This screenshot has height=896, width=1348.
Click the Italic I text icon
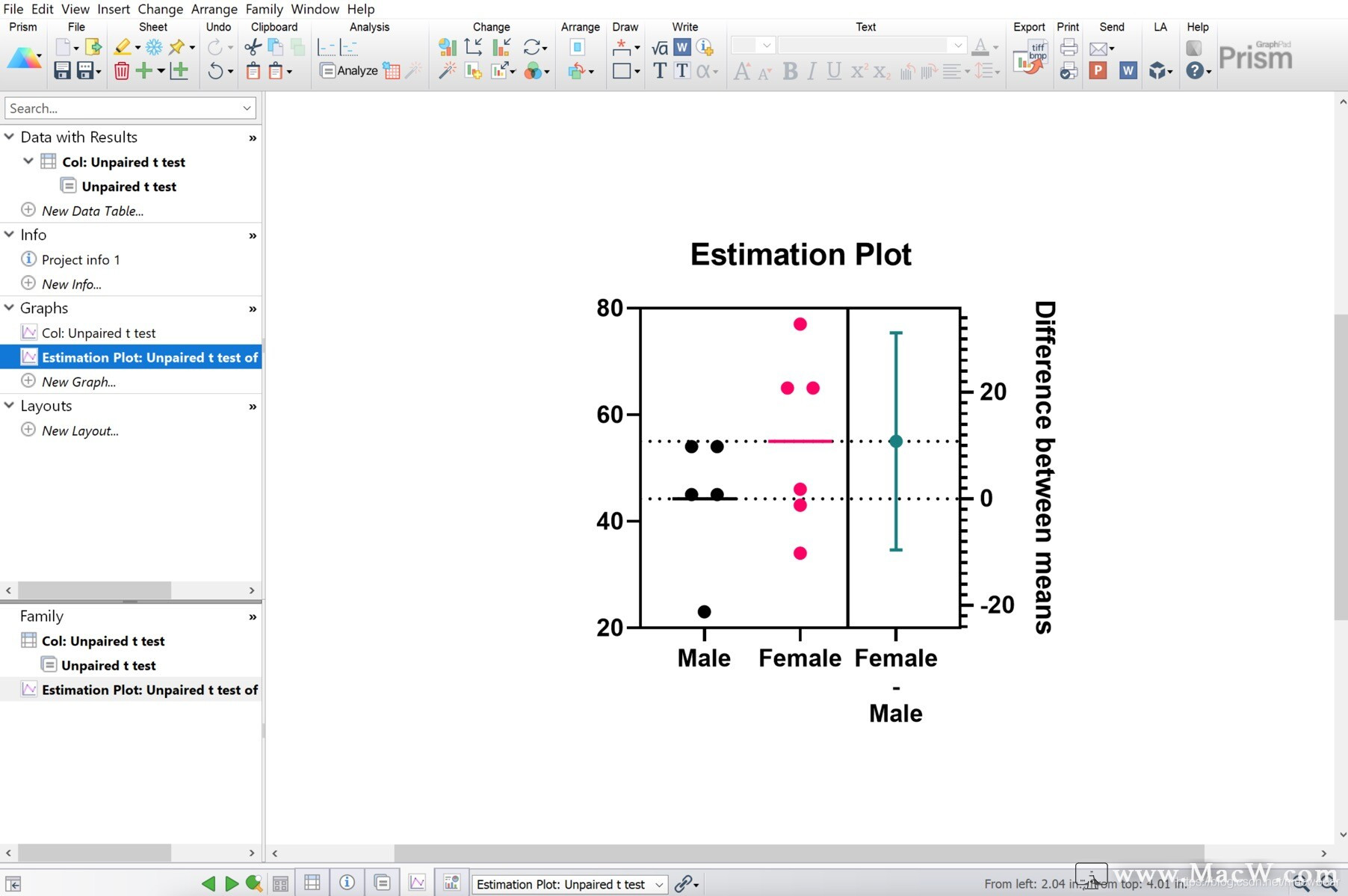(x=811, y=71)
